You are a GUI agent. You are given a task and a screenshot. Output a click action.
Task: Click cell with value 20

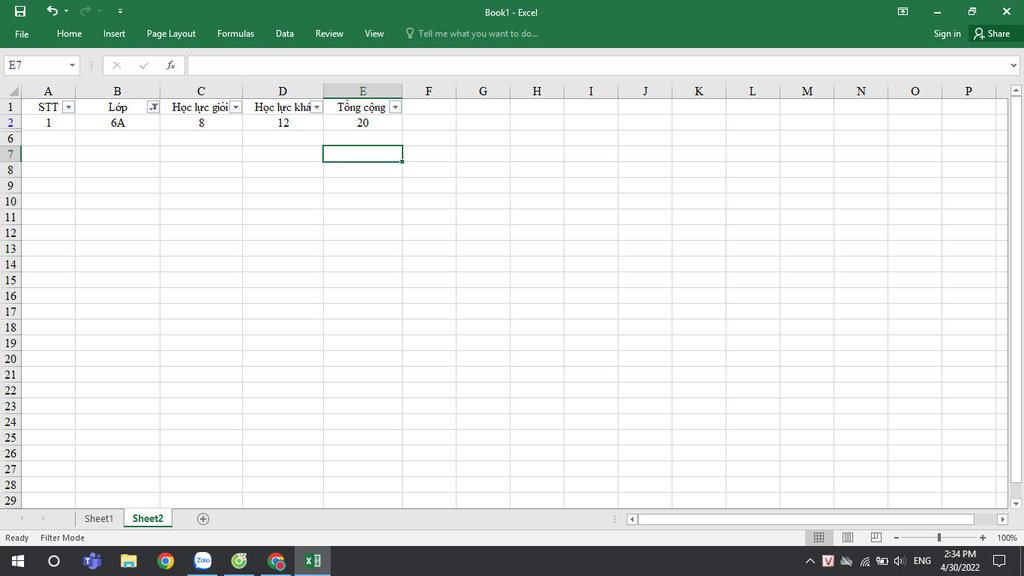(x=362, y=123)
